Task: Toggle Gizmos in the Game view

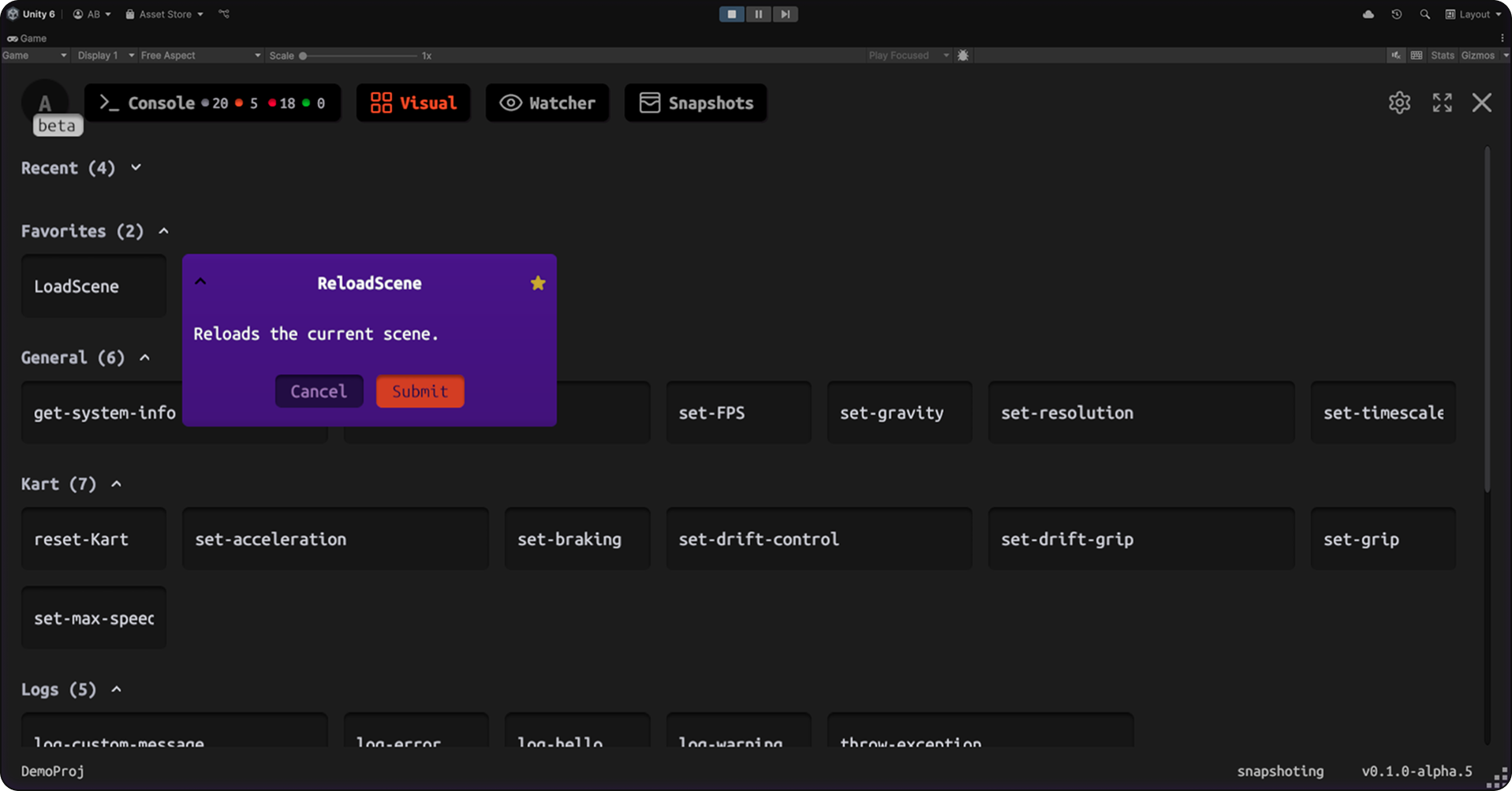Action: point(1477,55)
